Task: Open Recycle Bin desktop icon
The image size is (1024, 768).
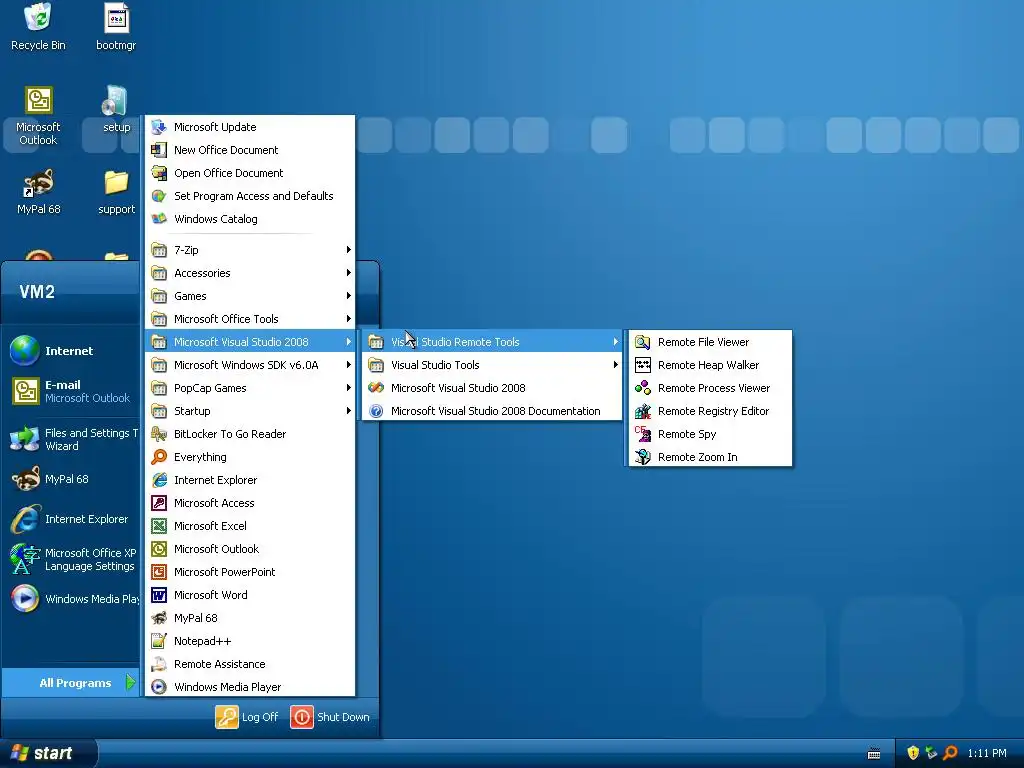Action: coord(38,27)
